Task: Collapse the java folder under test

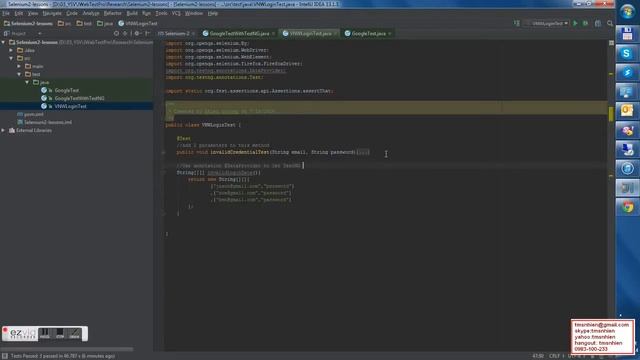Action: pos(27,82)
